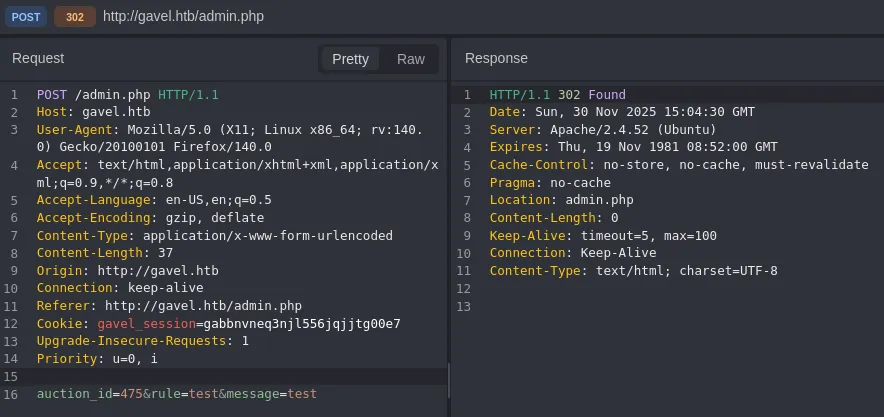
Task: Click the Content-Length: 37 request header
Action: tap(91, 253)
